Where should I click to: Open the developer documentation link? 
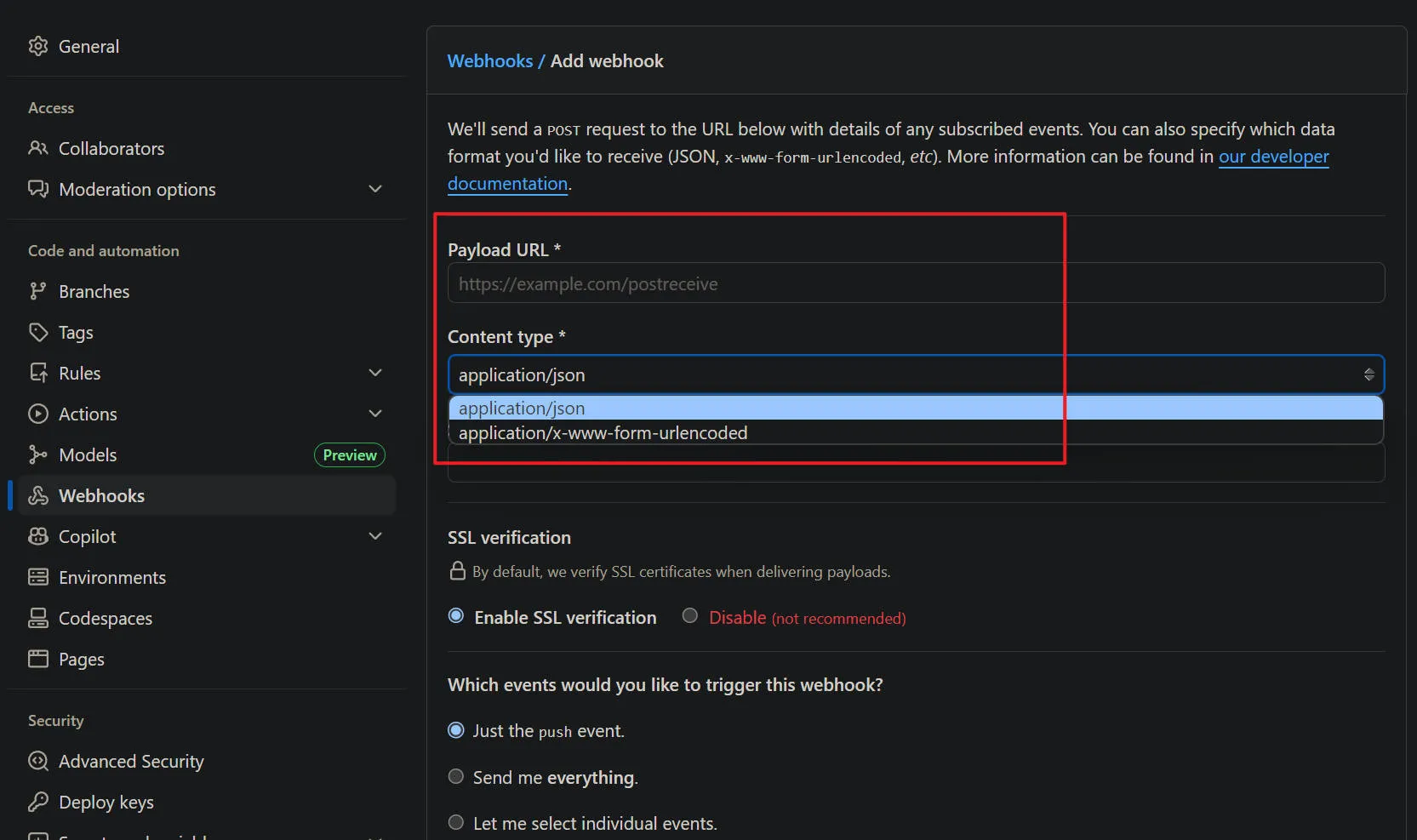click(1273, 157)
